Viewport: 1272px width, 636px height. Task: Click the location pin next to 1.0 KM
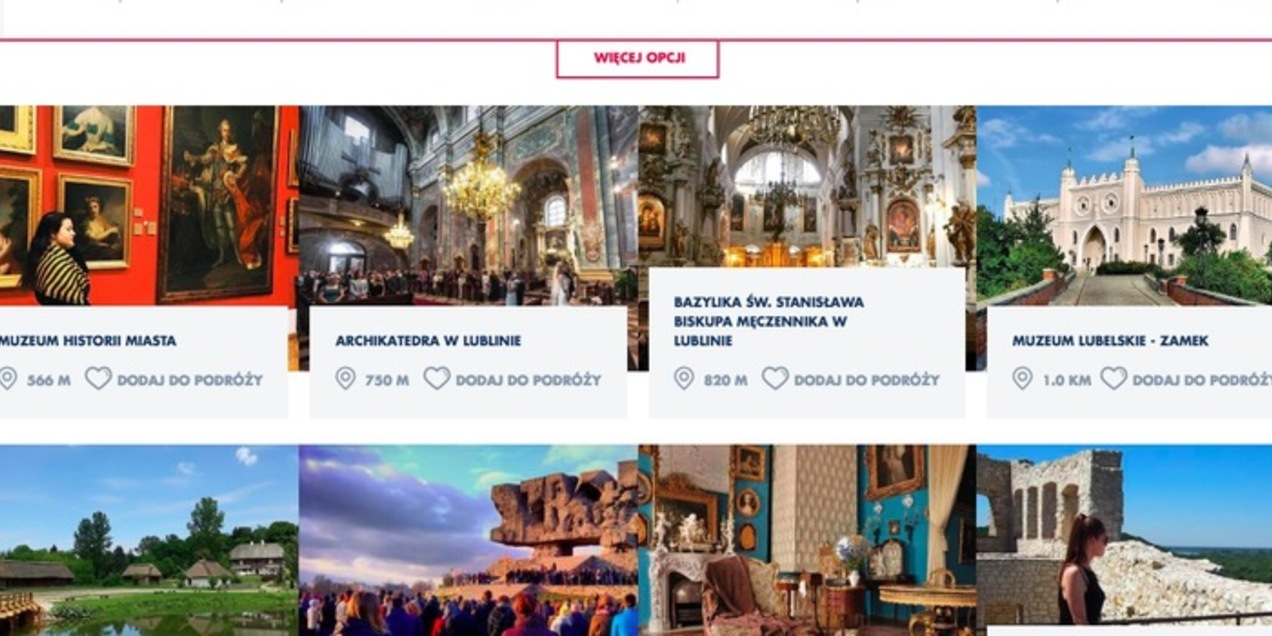(x=1022, y=379)
